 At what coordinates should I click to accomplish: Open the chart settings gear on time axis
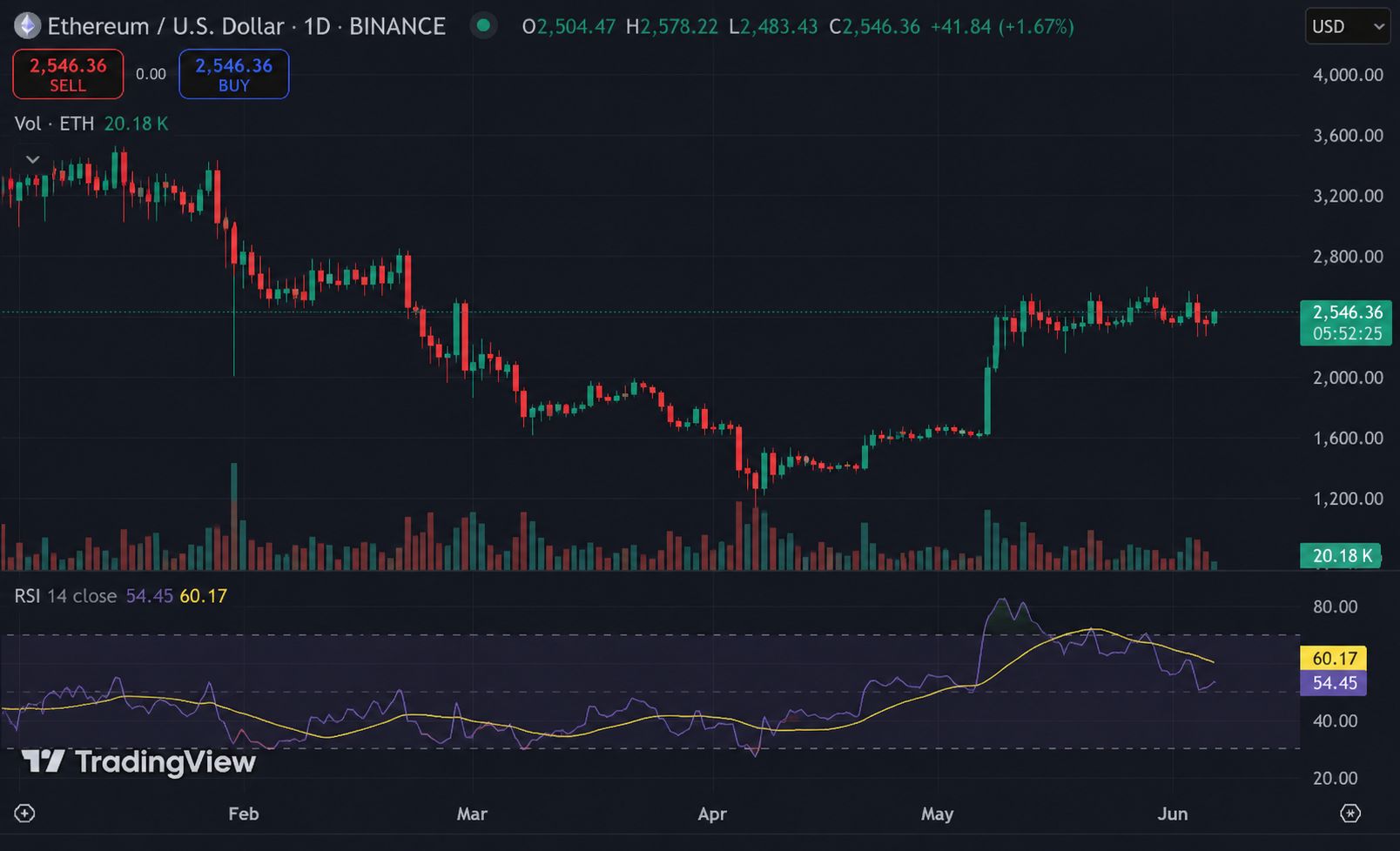[1350, 814]
